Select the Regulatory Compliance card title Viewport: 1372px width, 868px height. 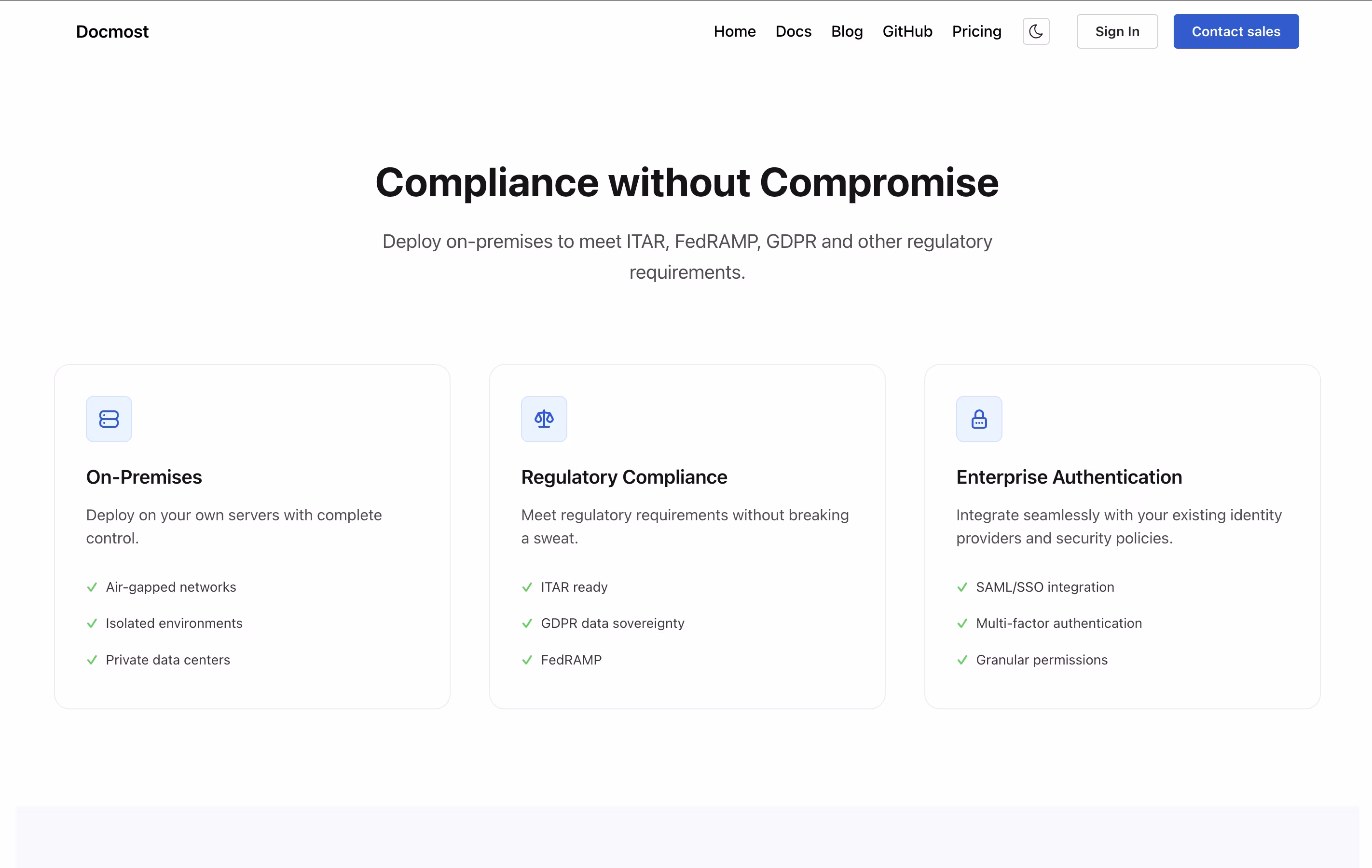coord(624,477)
